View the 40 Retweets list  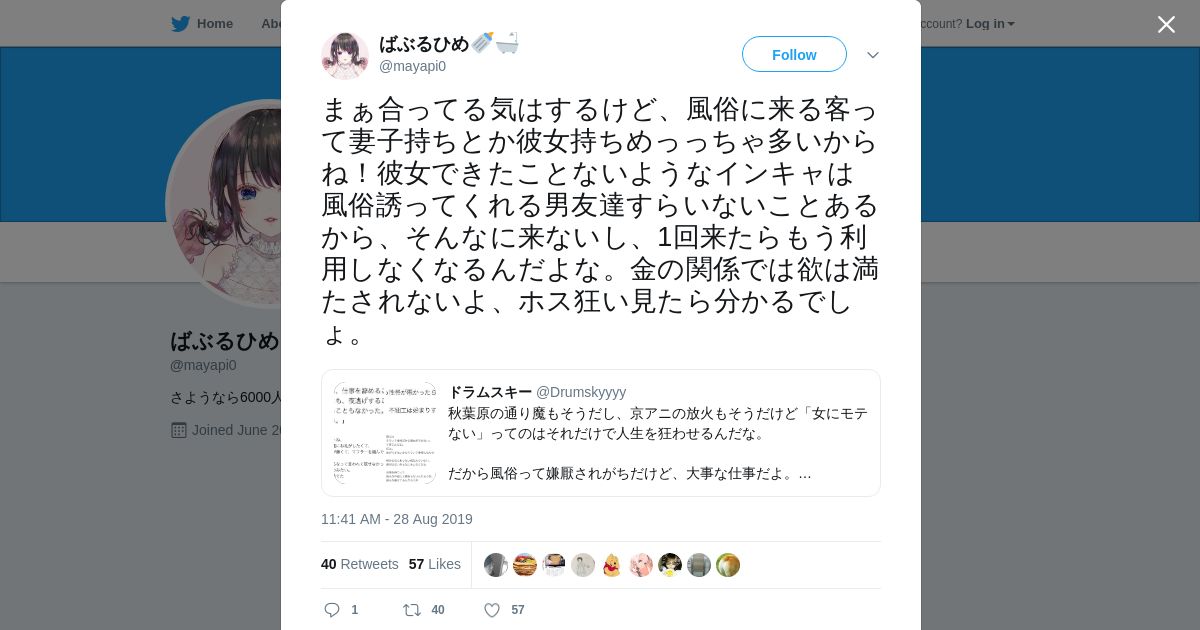point(360,564)
